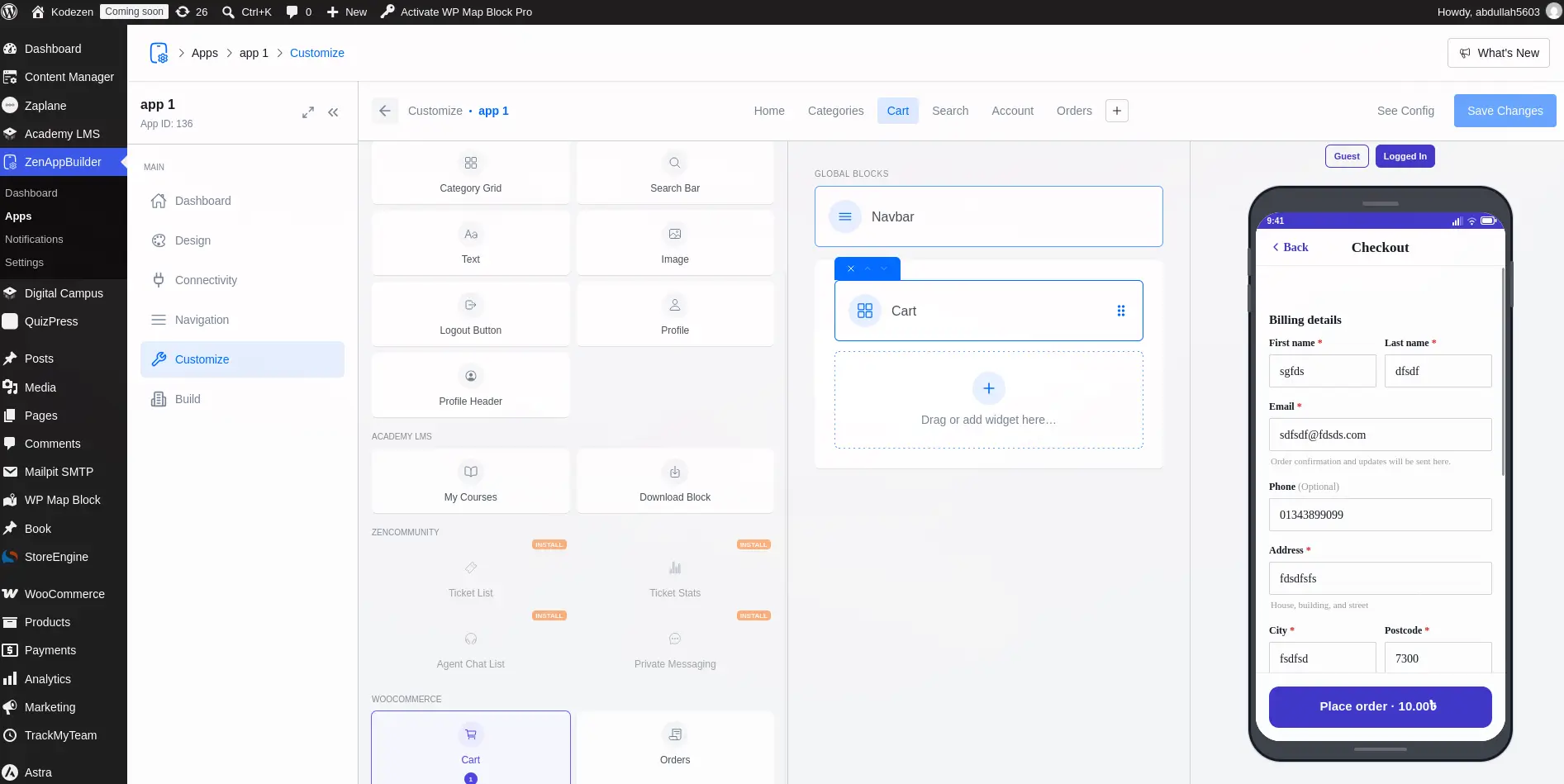Open the Home screen tab
The height and width of the screenshot is (784, 1564).
(769, 111)
